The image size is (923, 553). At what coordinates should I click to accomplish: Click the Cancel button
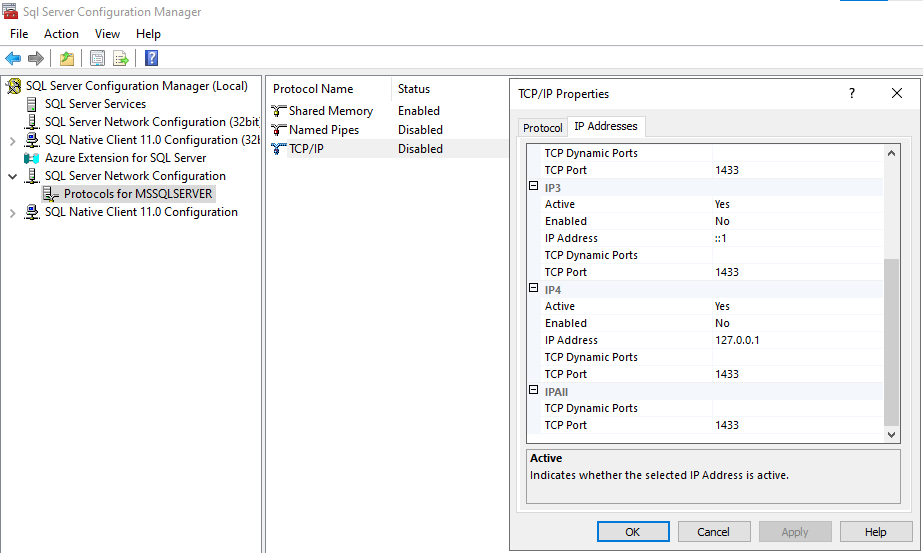click(x=713, y=532)
